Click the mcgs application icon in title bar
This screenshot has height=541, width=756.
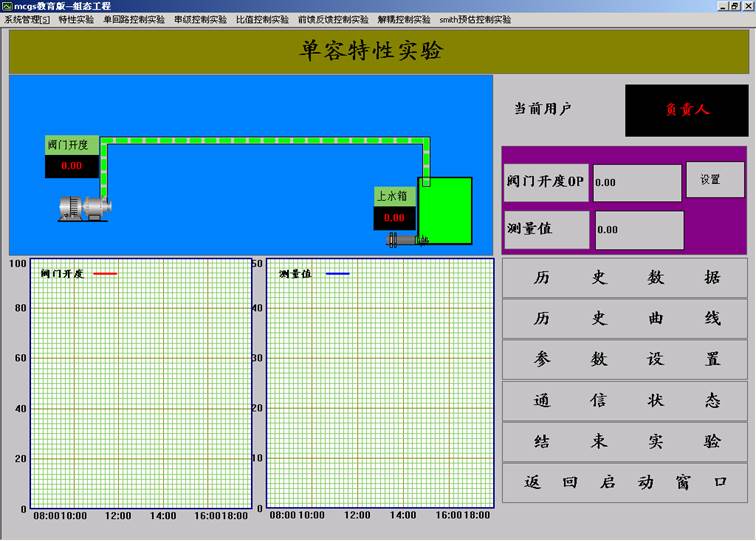7,6
